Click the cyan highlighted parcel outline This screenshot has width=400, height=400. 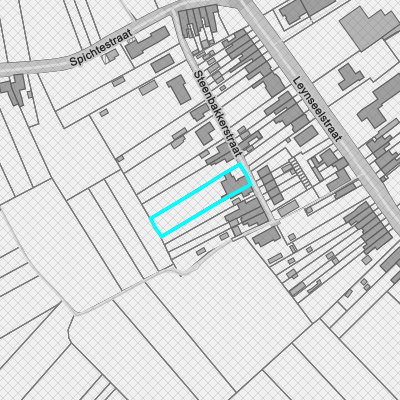pyautogui.click(x=201, y=201)
